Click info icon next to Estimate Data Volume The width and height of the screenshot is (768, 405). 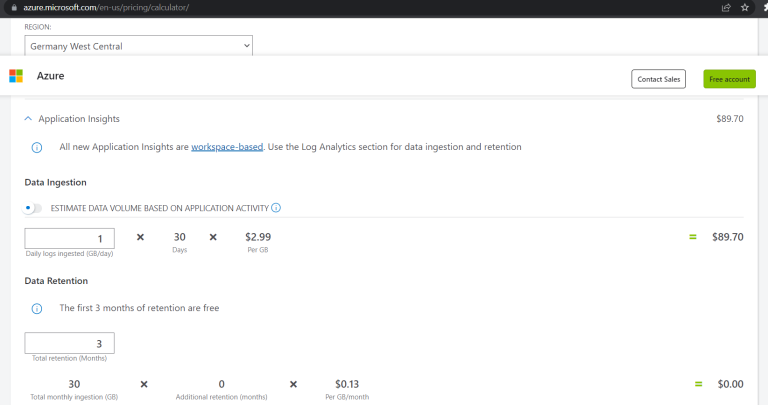[276, 208]
